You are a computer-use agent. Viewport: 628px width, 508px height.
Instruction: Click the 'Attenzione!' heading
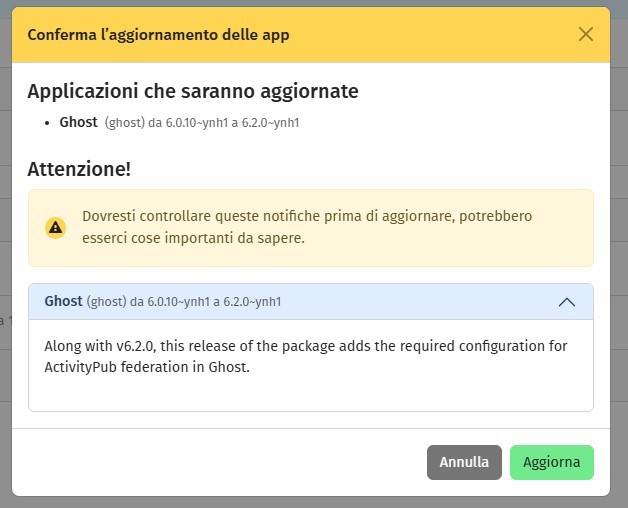click(79, 169)
